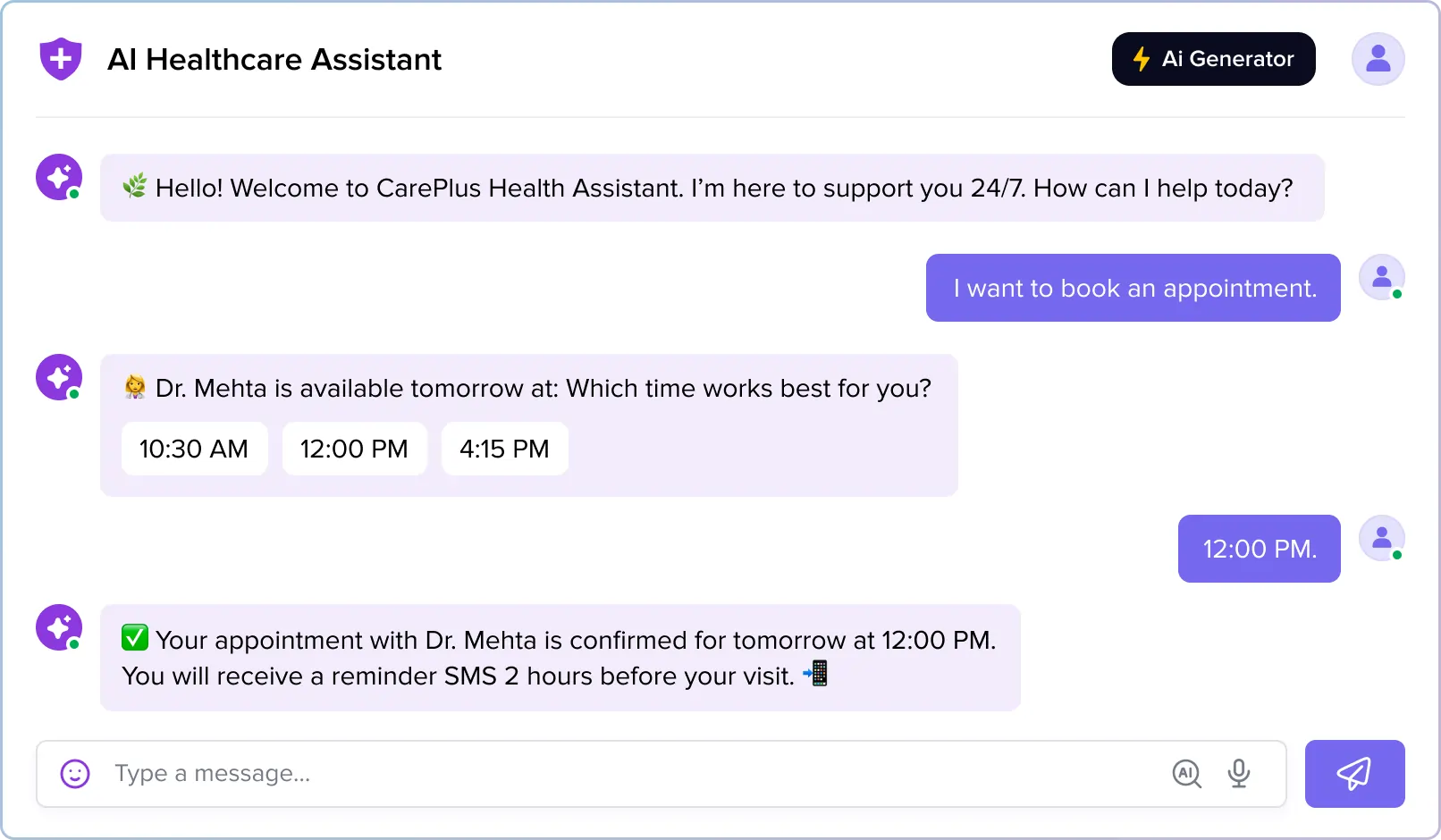The height and width of the screenshot is (840, 1441).
Task: Click the "I want to book an appointment" bubble
Action: 1133,288
